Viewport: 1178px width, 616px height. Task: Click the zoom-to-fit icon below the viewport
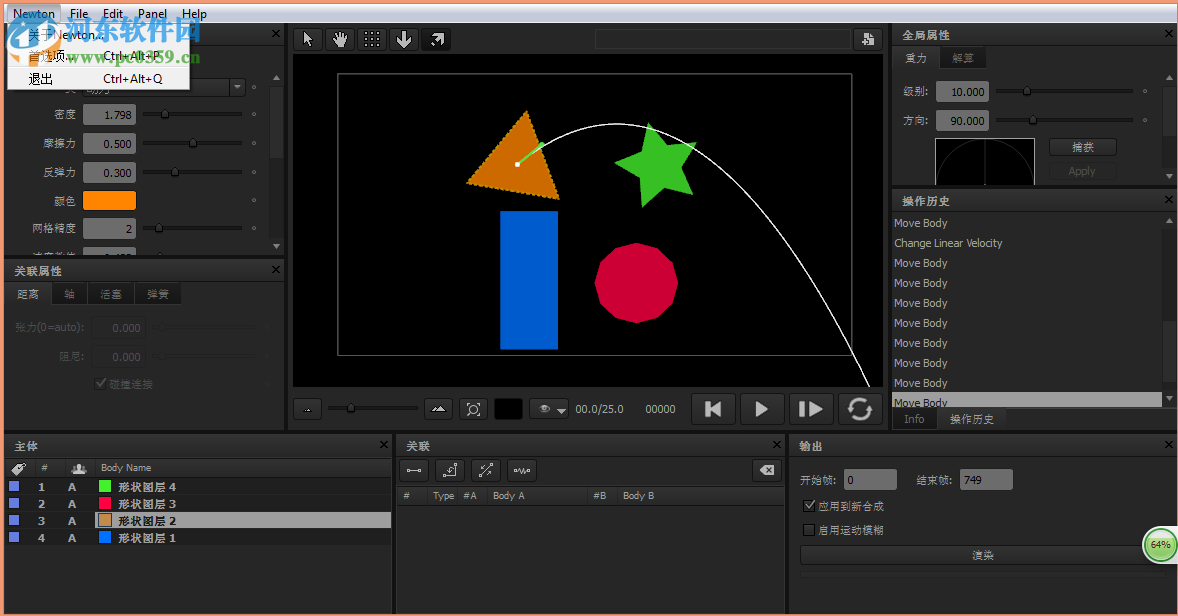[473, 408]
